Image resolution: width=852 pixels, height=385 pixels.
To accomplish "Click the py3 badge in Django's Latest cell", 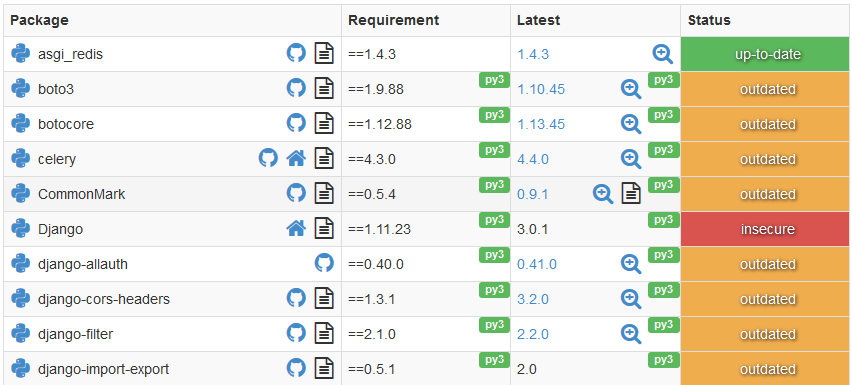I will coord(664,219).
